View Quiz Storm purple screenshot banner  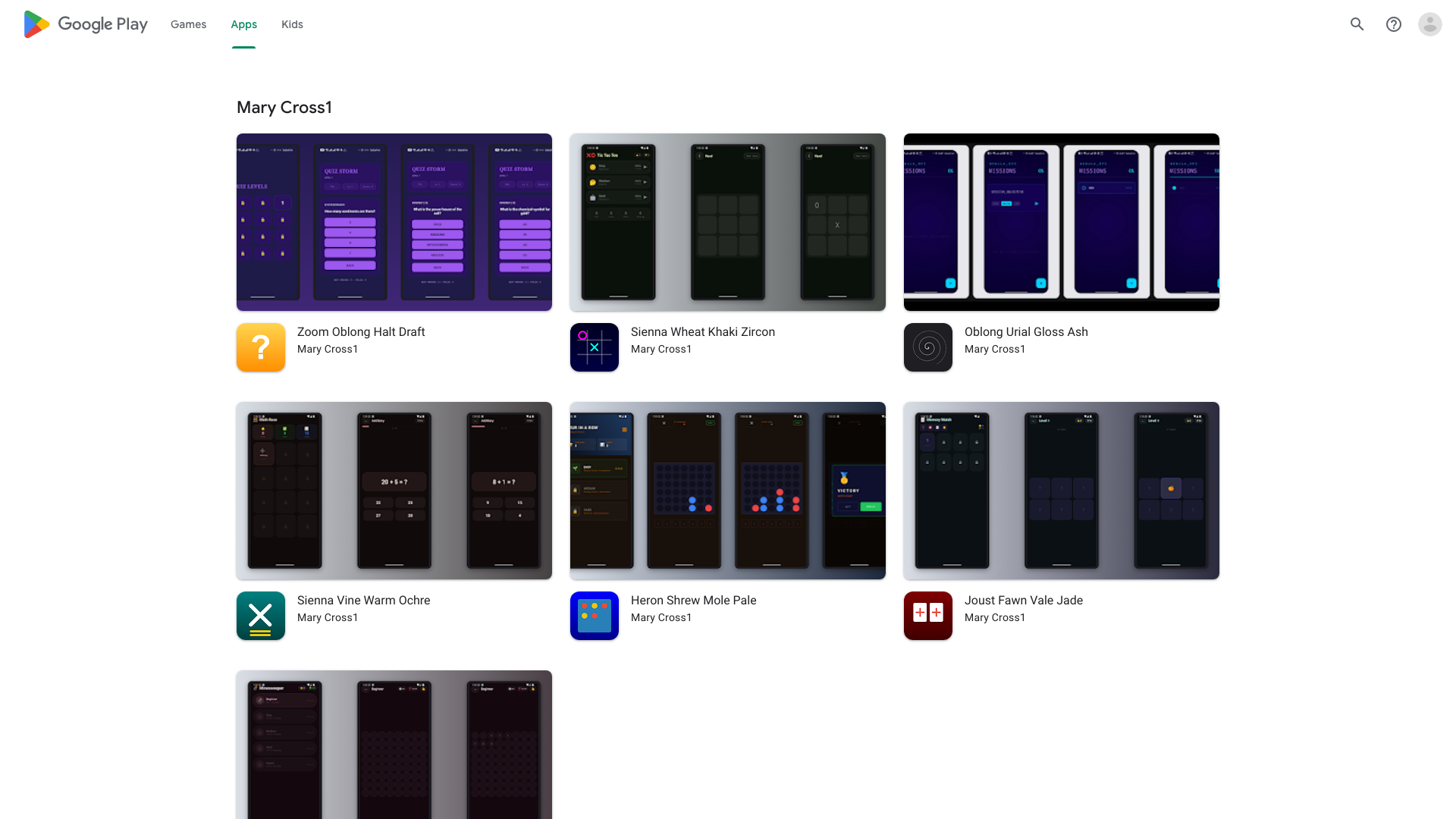(394, 222)
